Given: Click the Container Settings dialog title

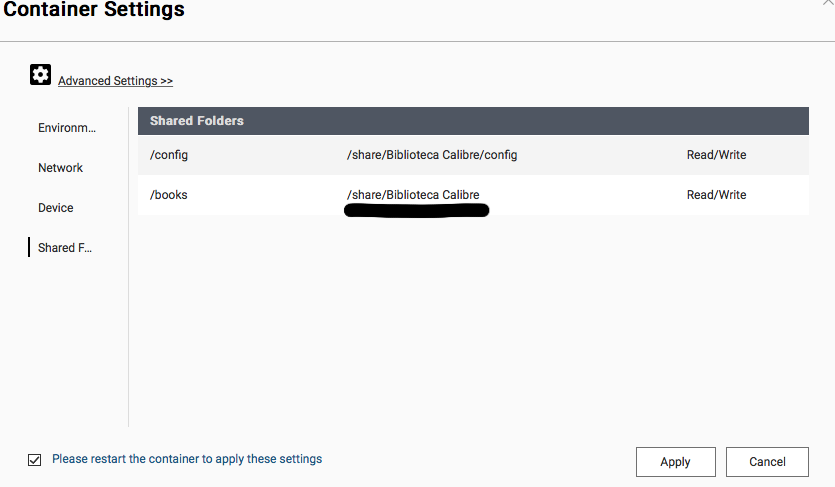Looking at the screenshot, I should pos(94,11).
